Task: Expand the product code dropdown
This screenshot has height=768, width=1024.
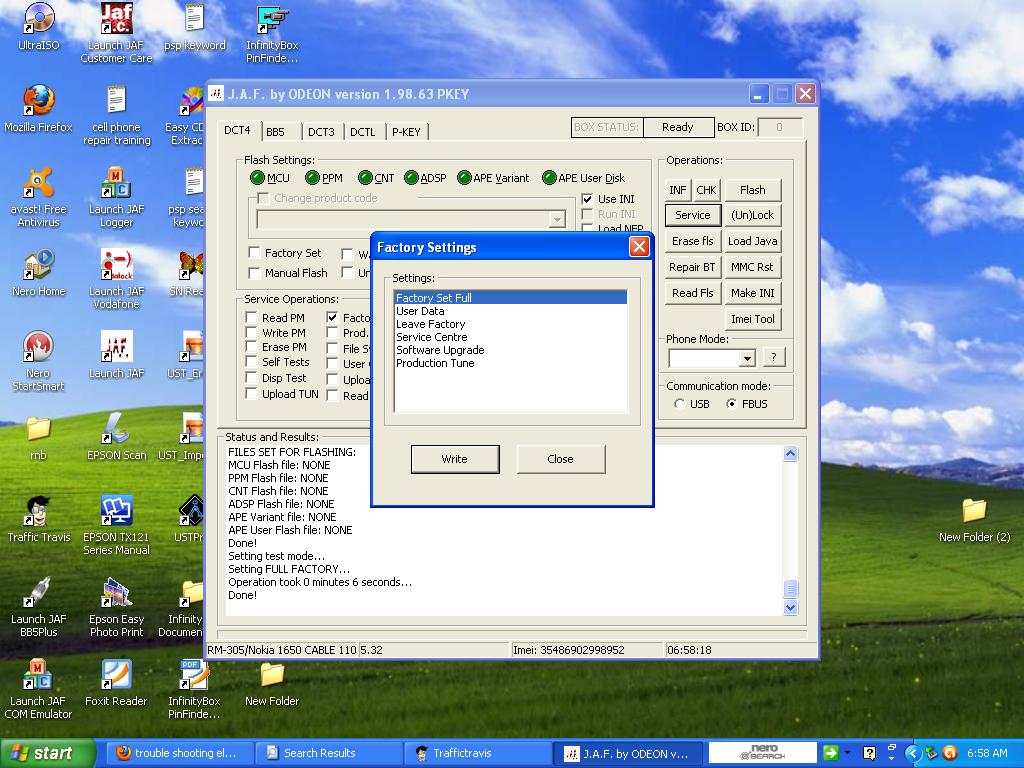Action: [557, 219]
